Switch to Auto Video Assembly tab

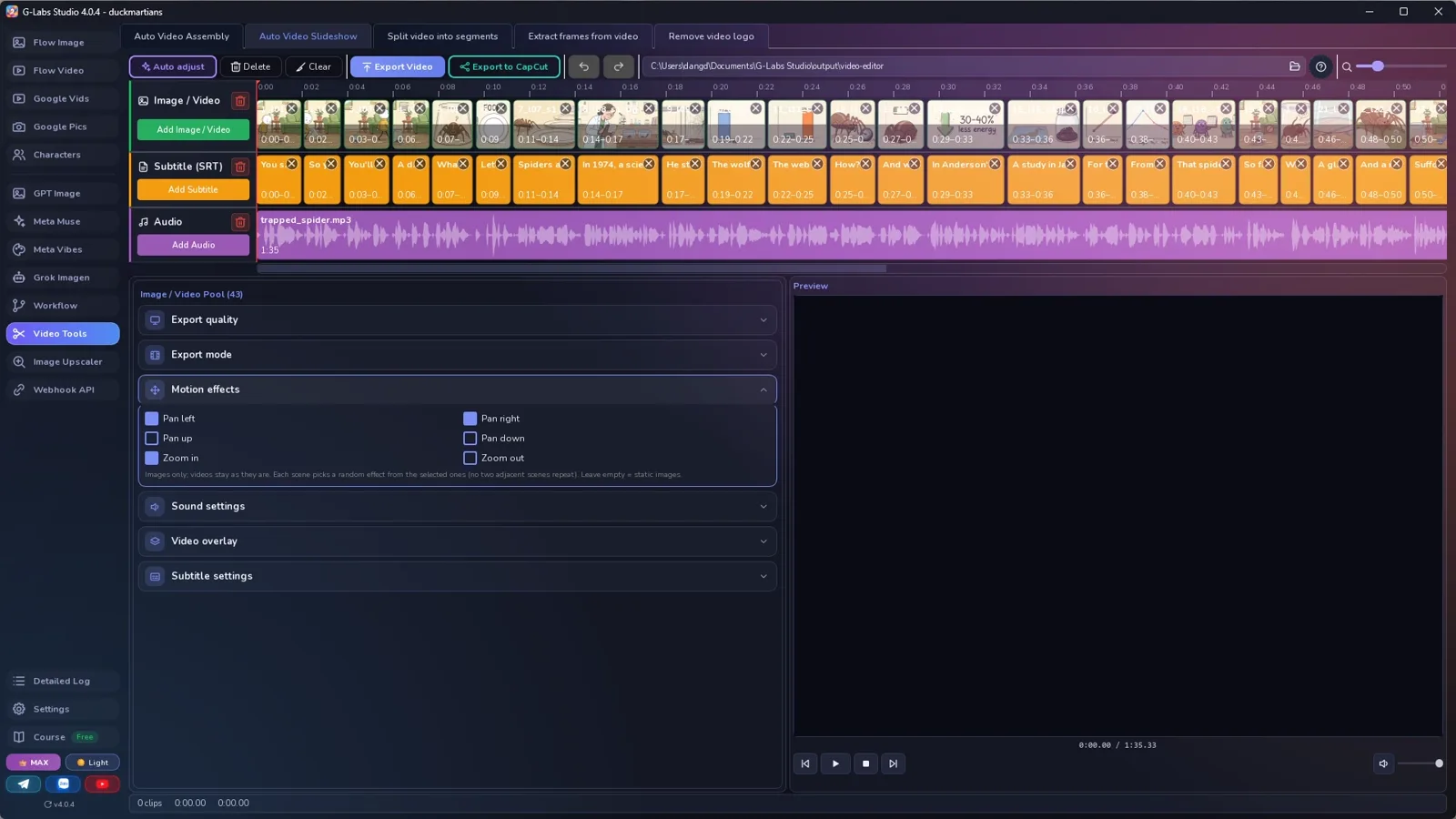(182, 36)
